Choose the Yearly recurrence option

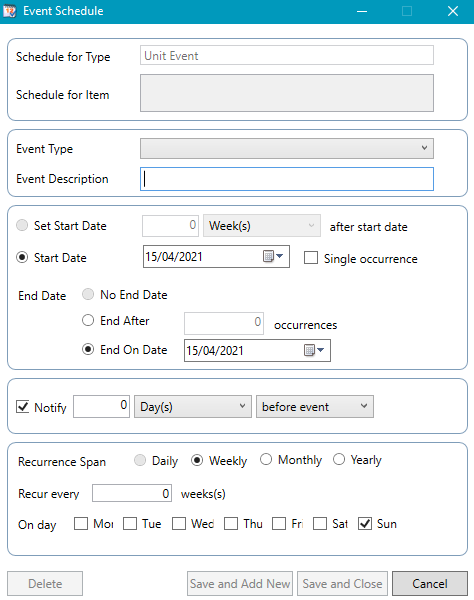coord(339,459)
